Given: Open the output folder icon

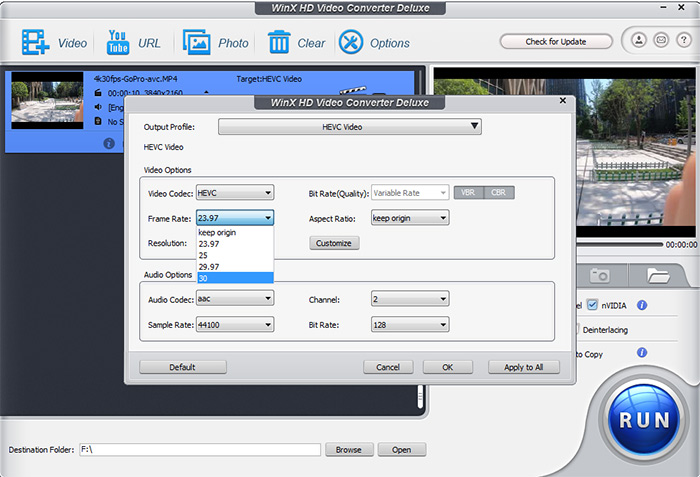Looking at the screenshot, I should pyautogui.click(x=658, y=275).
